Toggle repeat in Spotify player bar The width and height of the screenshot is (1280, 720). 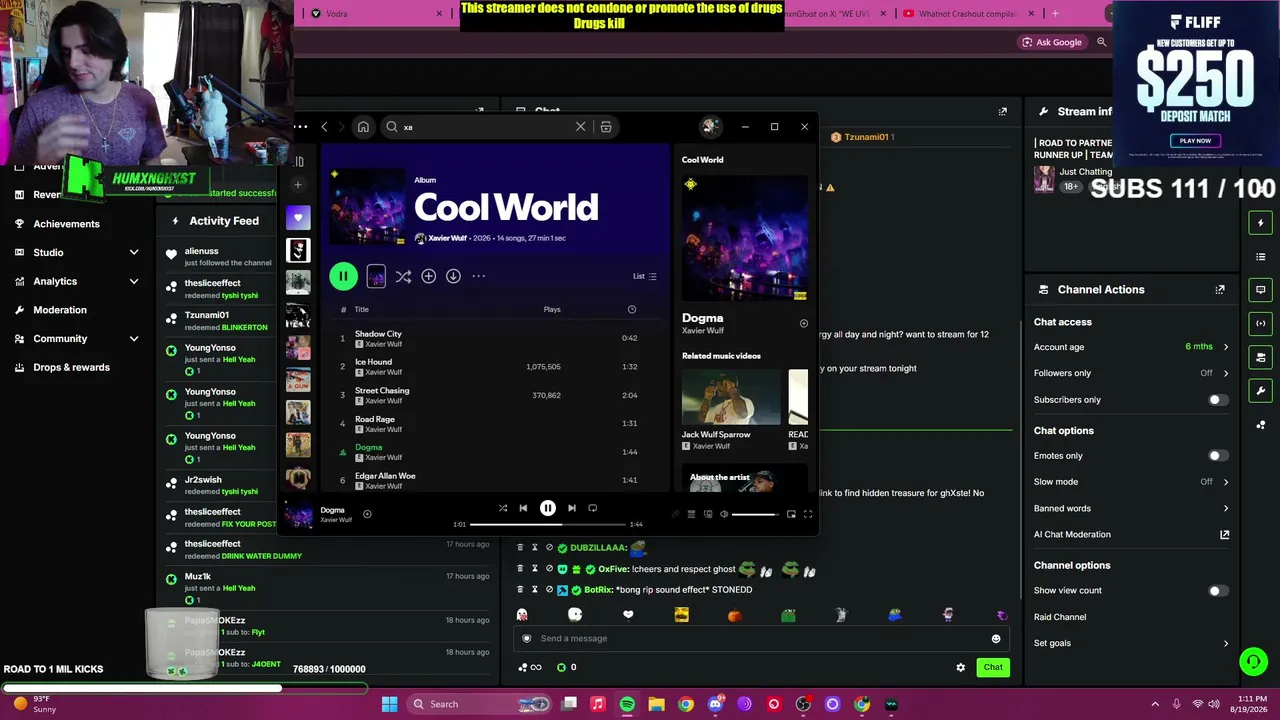click(x=593, y=508)
